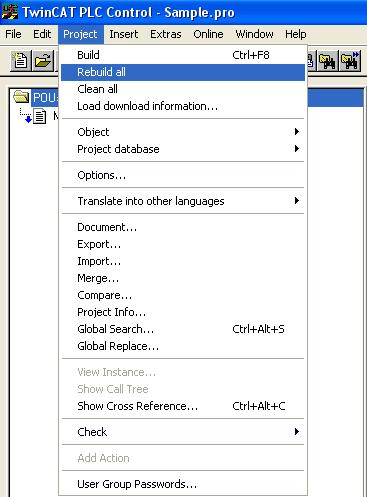Open the File menu

tap(13, 34)
